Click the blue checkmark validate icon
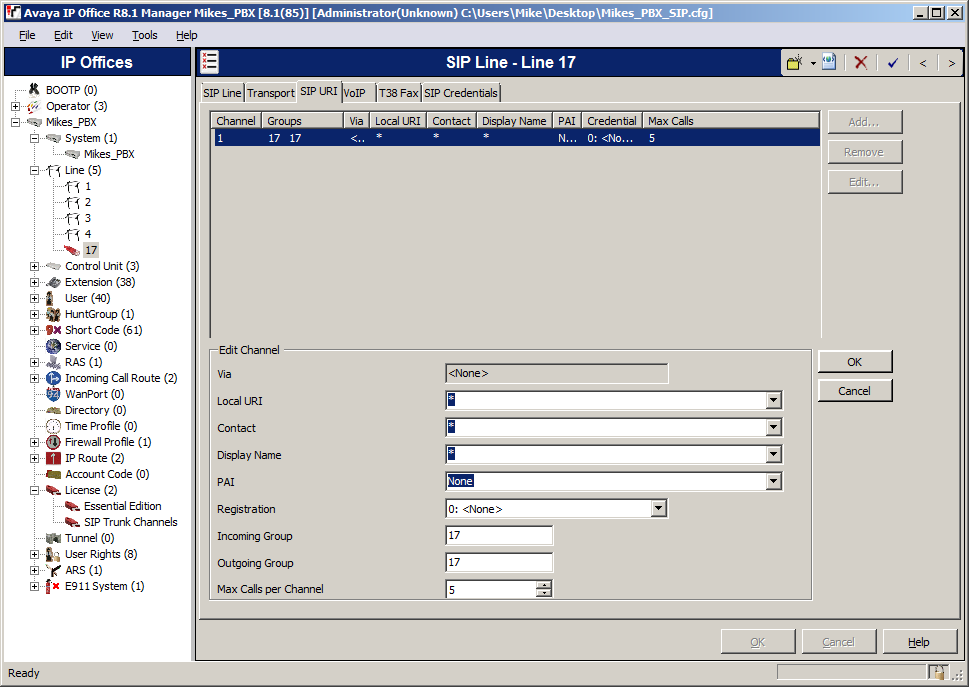The height and width of the screenshot is (687, 969). [892, 63]
